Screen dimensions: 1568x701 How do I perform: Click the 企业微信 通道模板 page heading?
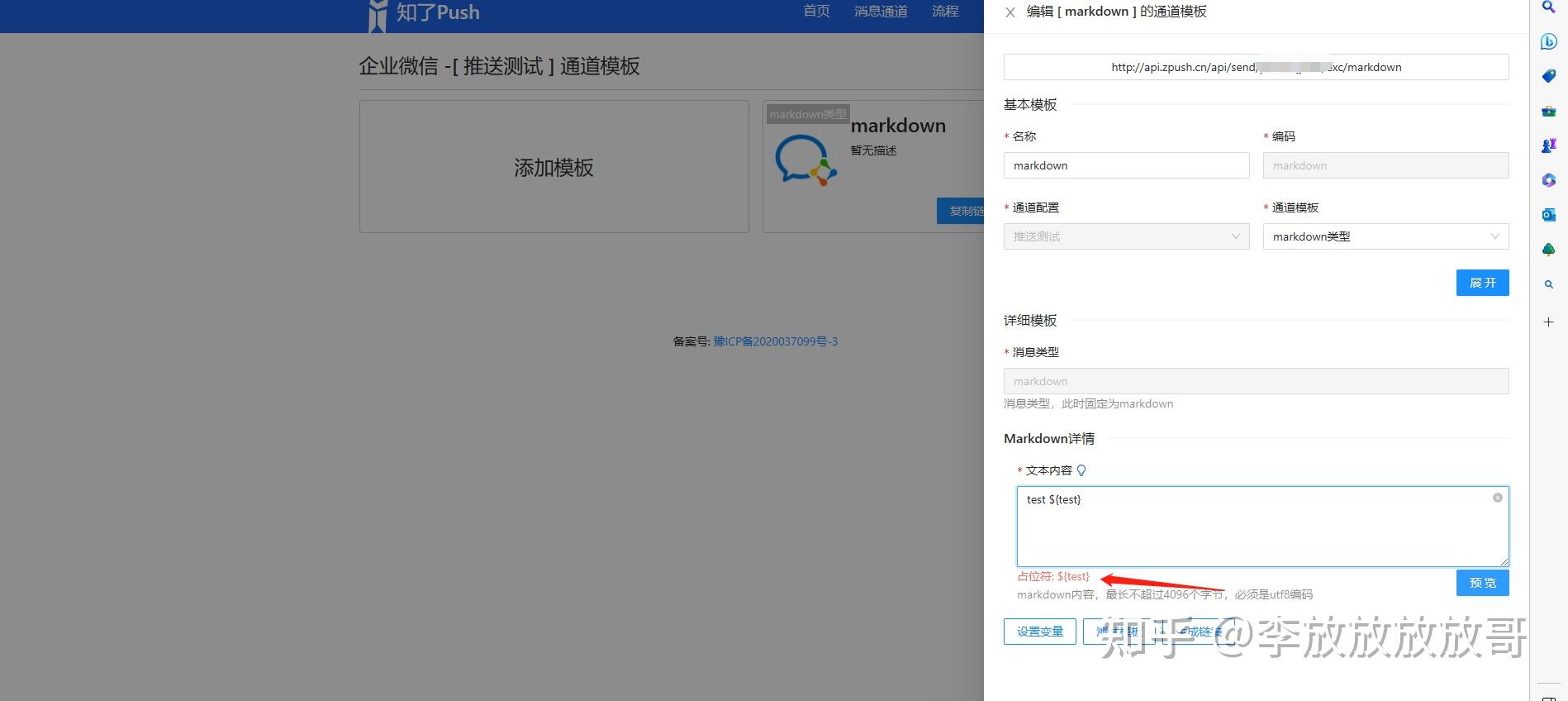coord(499,66)
